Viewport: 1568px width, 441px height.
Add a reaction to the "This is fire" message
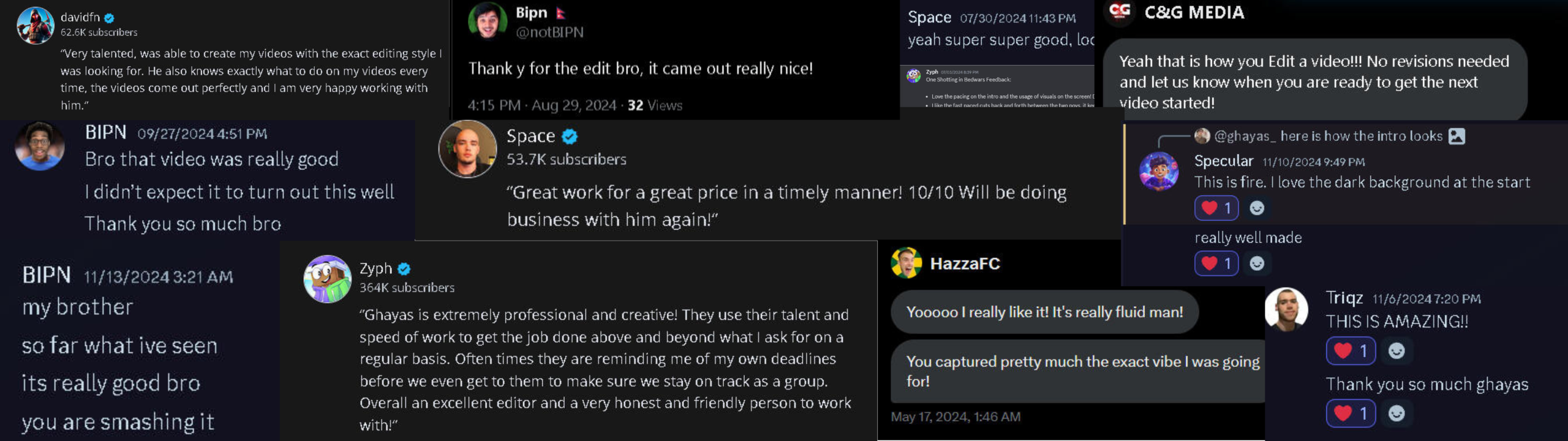1257,208
